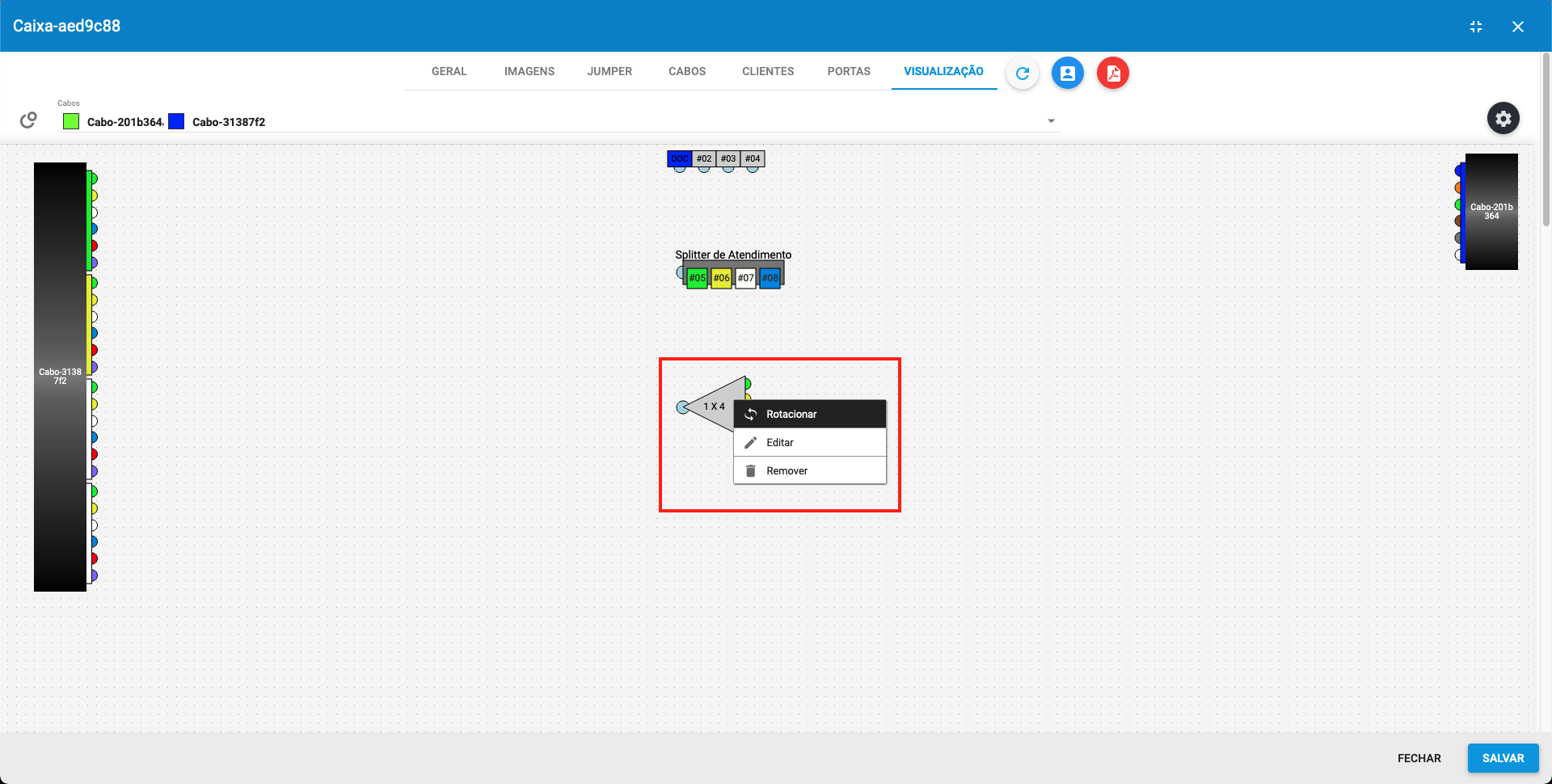This screenshot has width=1552, height=784.
Task: Click the exit fullscreen icon
Action: point(1476,27)
